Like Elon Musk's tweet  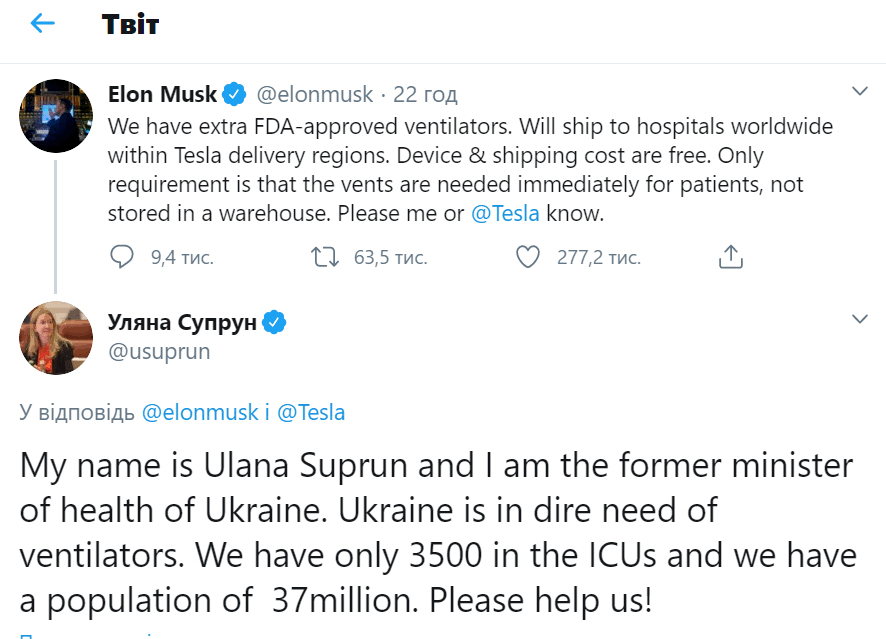pos(527,257)
